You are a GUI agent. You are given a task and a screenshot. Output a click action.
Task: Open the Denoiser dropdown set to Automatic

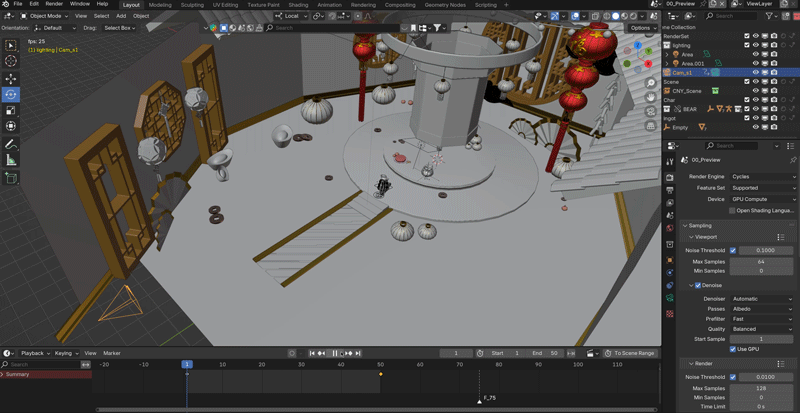761,299
